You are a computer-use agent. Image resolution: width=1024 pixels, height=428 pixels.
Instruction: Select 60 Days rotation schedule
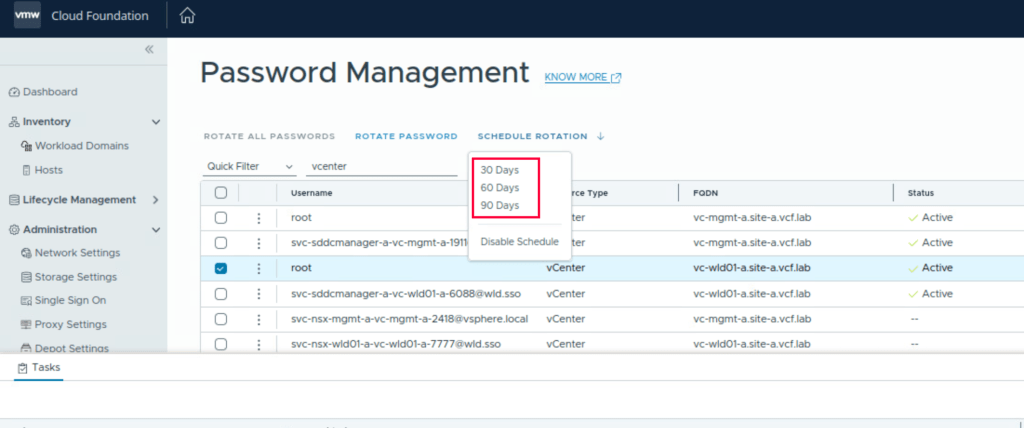[500, 188]
